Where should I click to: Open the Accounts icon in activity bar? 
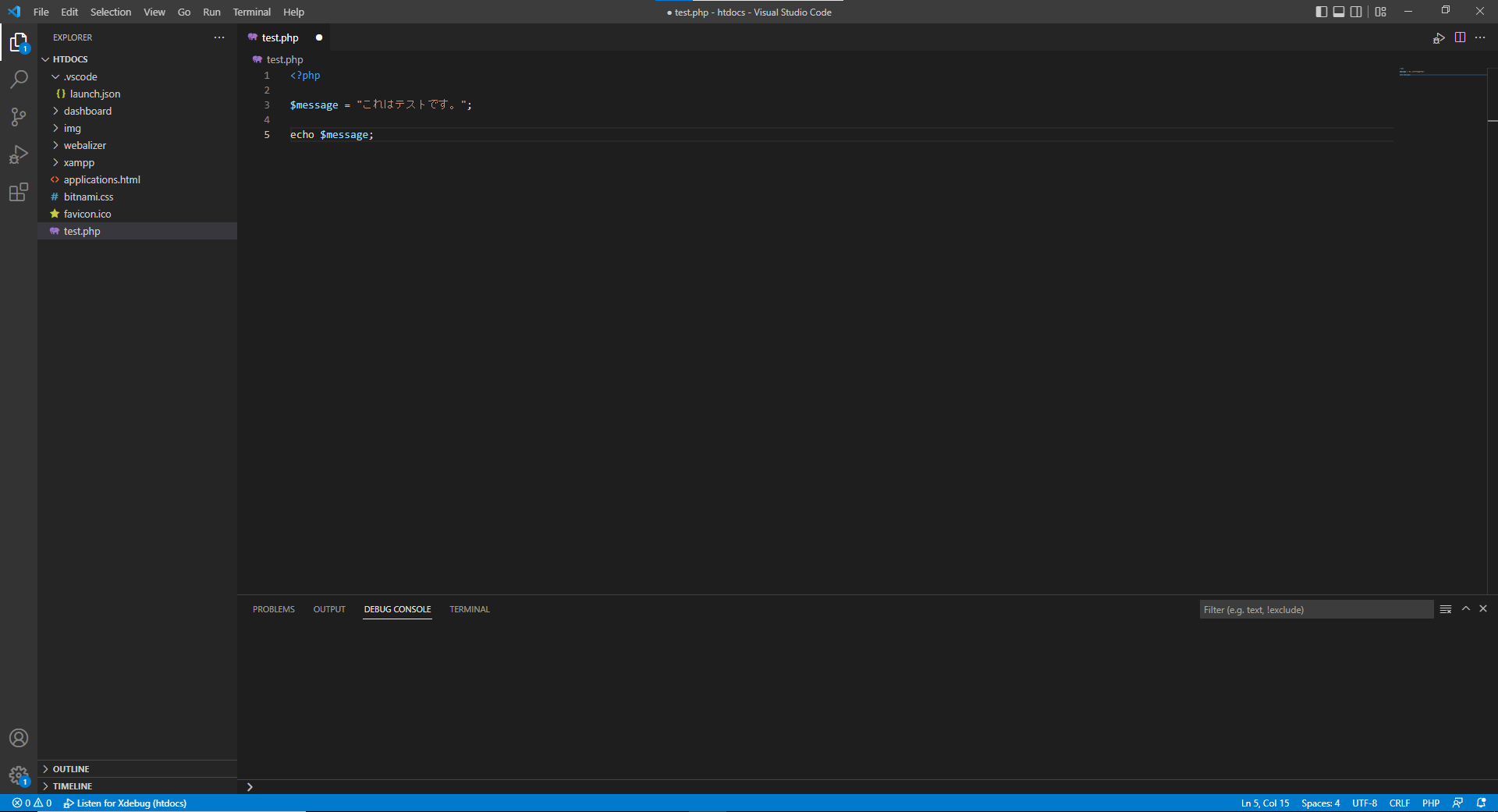[x=19, y=738]
